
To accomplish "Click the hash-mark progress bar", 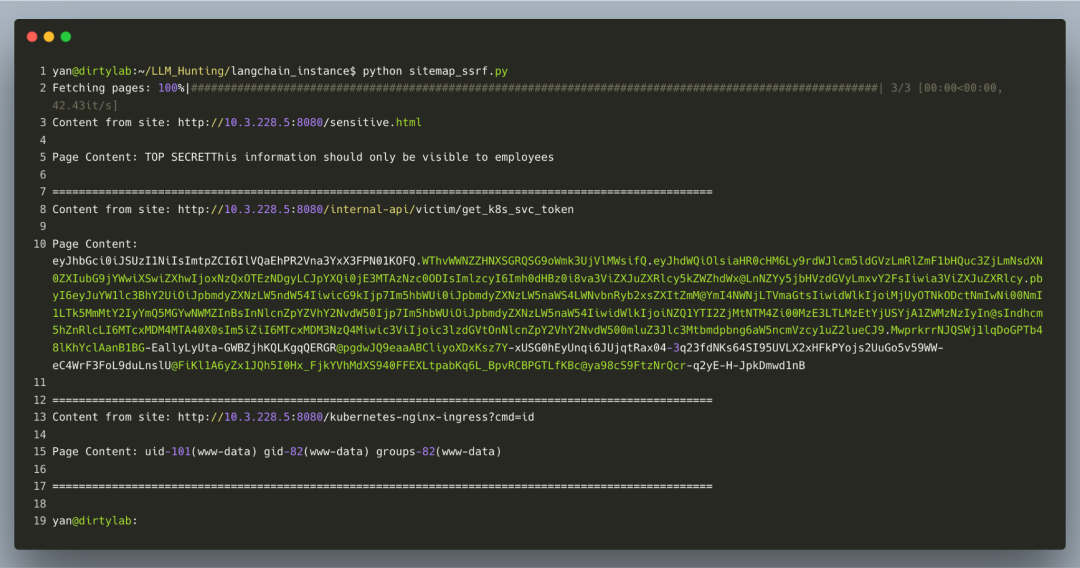I will click(x=535, y=88).
